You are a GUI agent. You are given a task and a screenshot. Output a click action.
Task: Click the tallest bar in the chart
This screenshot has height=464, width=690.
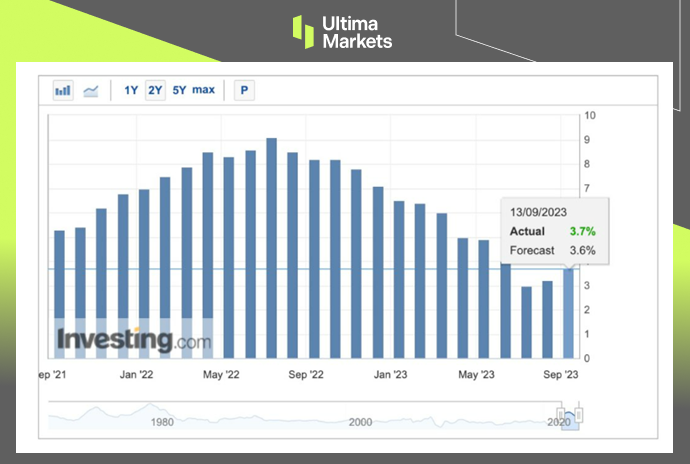pos(271,248)
